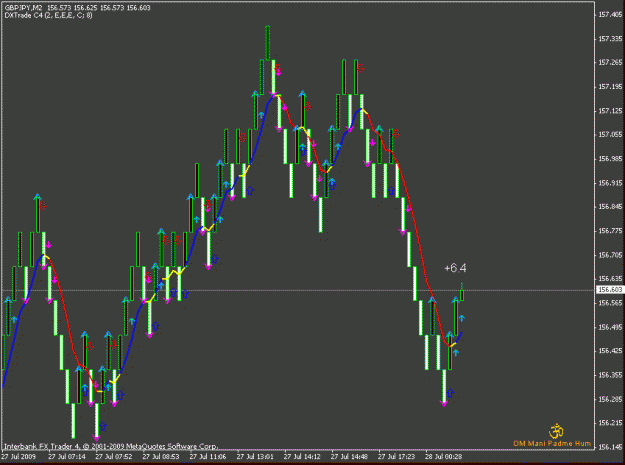This screenshot has width=625, height=465.
Task: Click price axis label 156.285
Action: [x=610, y=399]
